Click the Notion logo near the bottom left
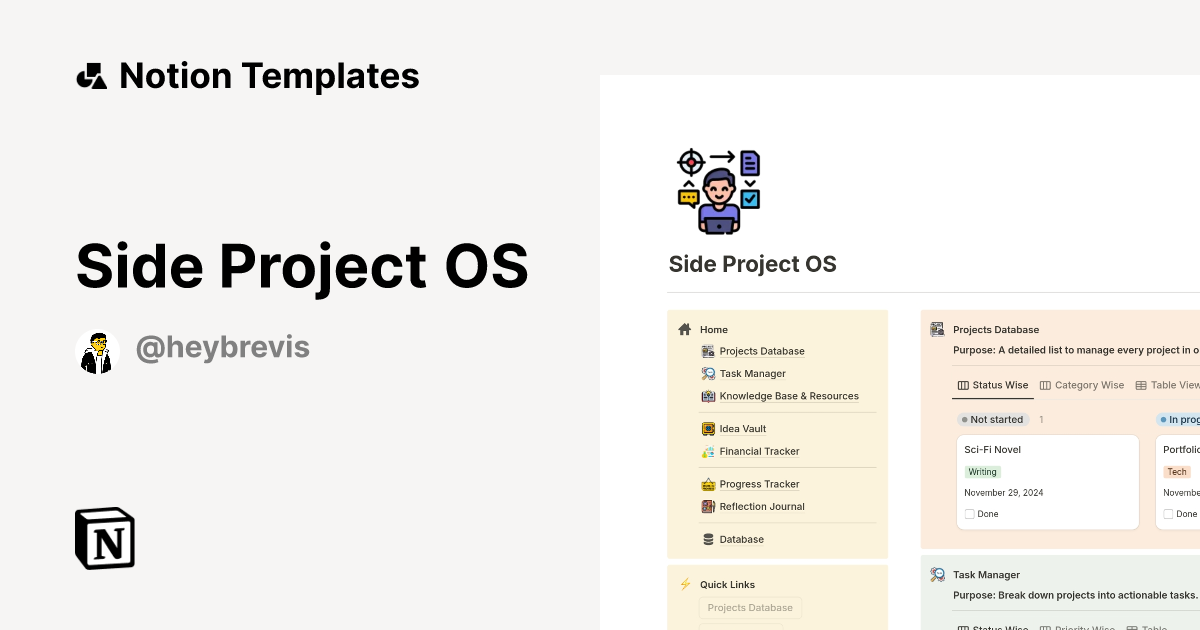The height and width of the screenshot is (630, 1200). [x=104, y=538]
